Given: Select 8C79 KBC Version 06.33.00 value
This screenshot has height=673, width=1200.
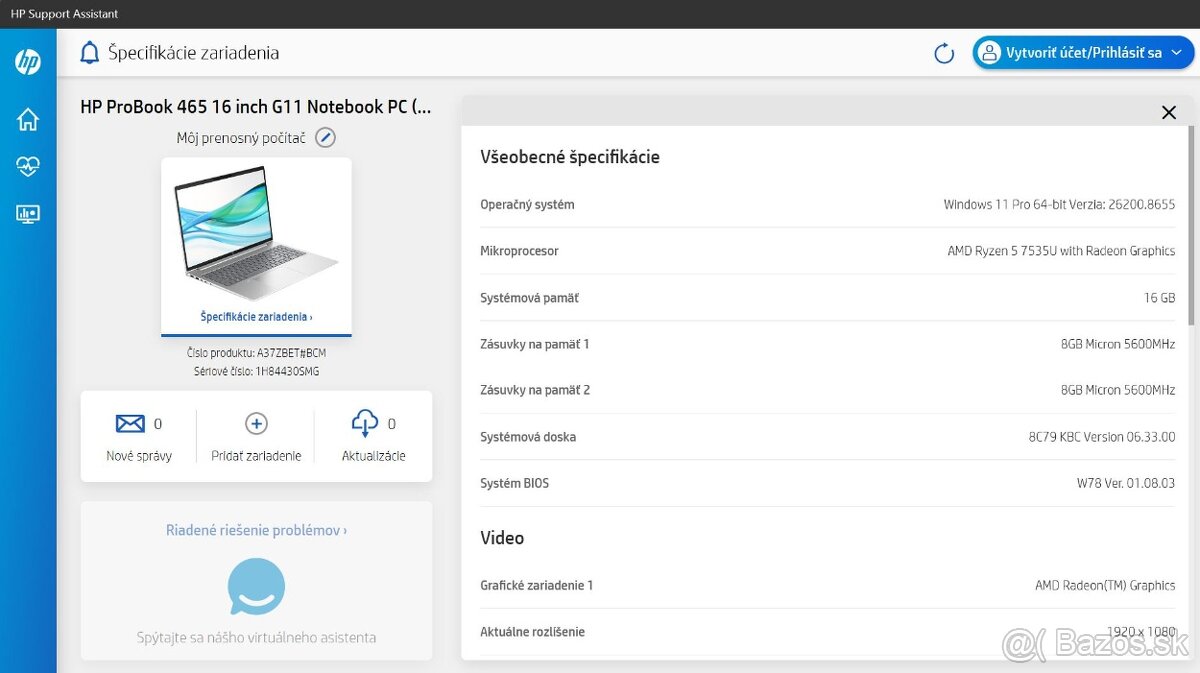Looking at the screenshot, I should tap(1102, 437).
